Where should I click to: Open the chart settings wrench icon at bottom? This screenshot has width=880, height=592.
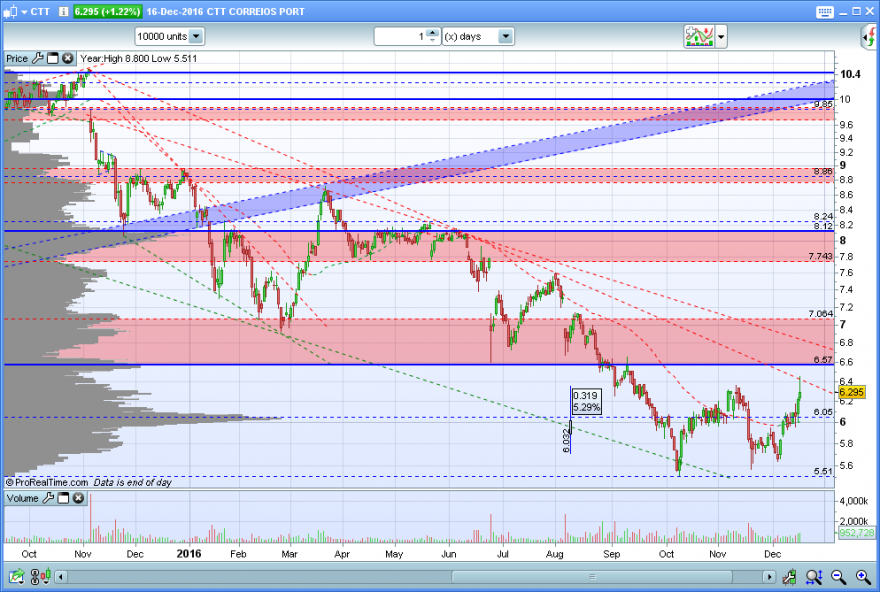pos(789,576)
